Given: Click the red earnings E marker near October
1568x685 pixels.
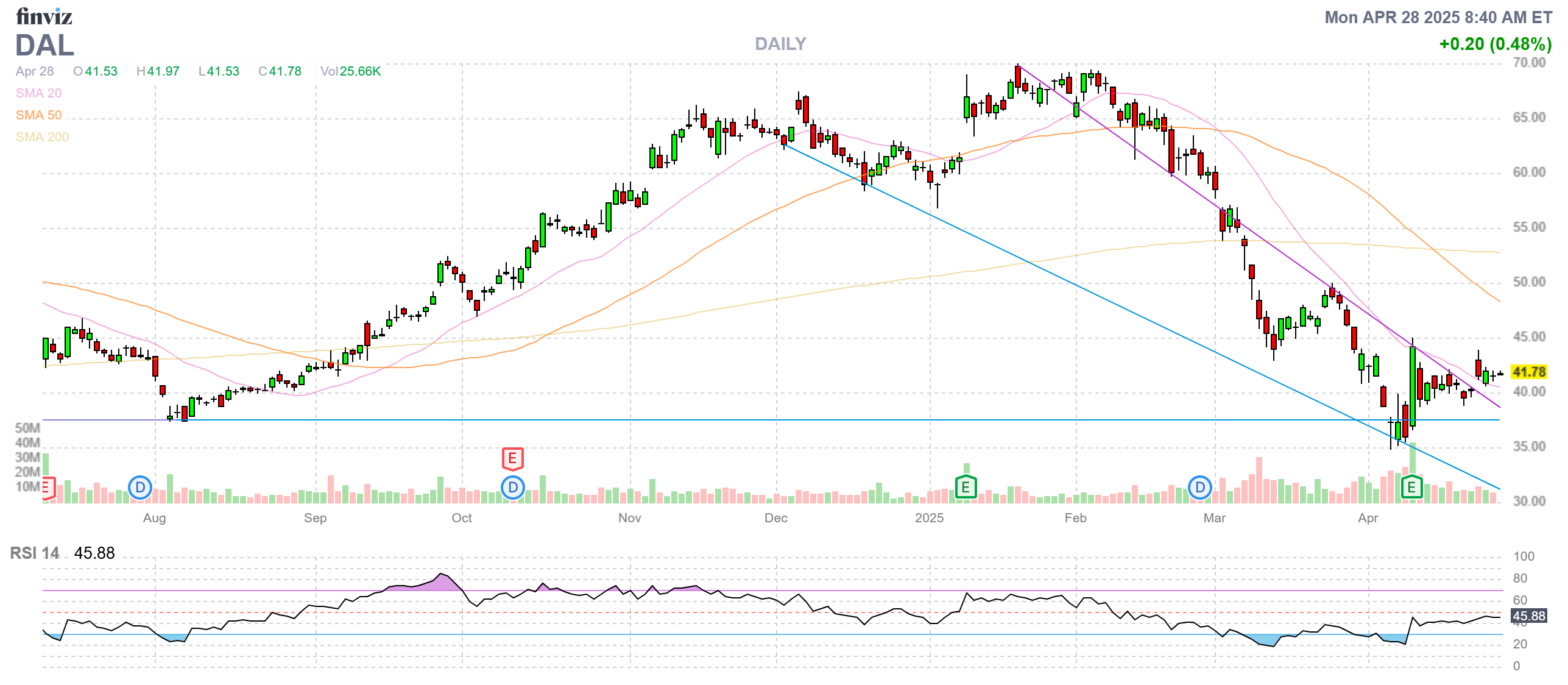Looking at the screenshot, I should click(512, 458).
